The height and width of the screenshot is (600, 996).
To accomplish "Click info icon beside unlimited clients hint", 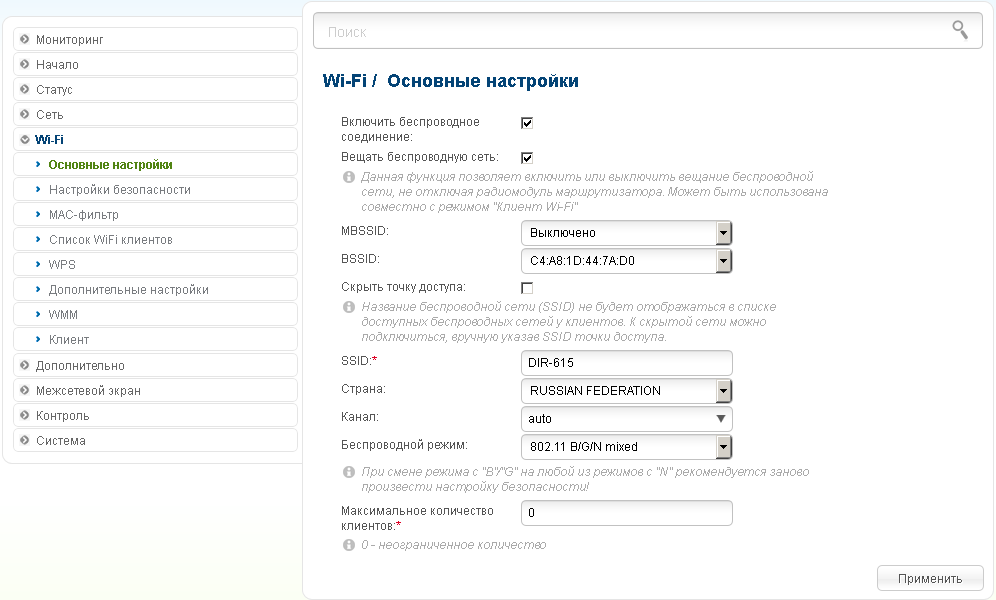I will [x=349, y=545].
